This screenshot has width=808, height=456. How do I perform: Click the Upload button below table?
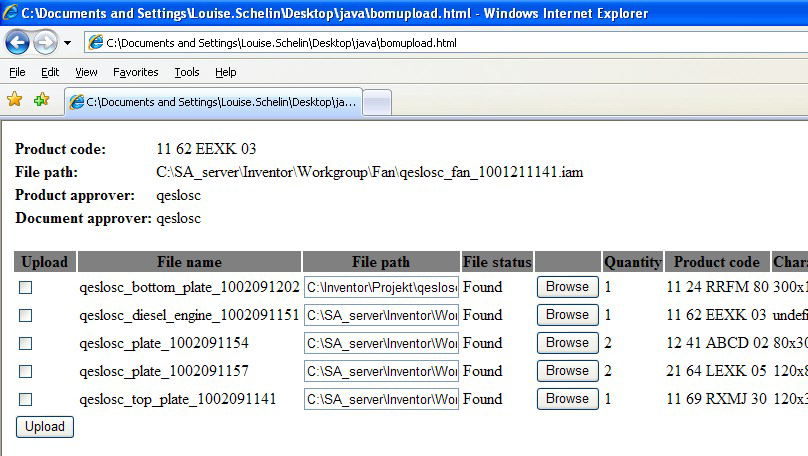[x=45, y=427]
